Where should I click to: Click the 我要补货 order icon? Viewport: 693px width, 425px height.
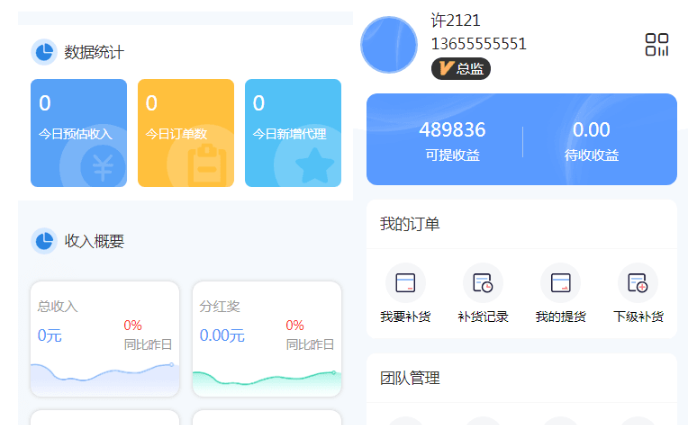(405, 283)
